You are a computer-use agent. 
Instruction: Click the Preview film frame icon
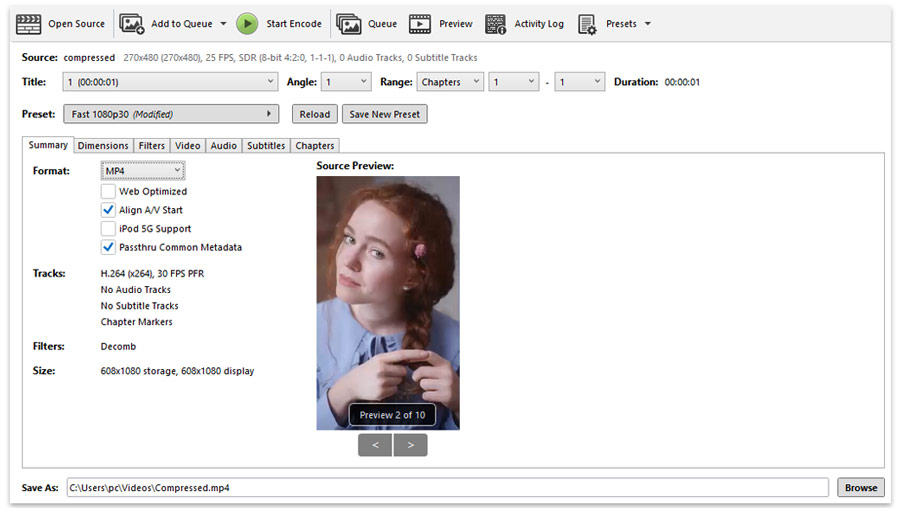pyautogui.click(x=420, y=24)
